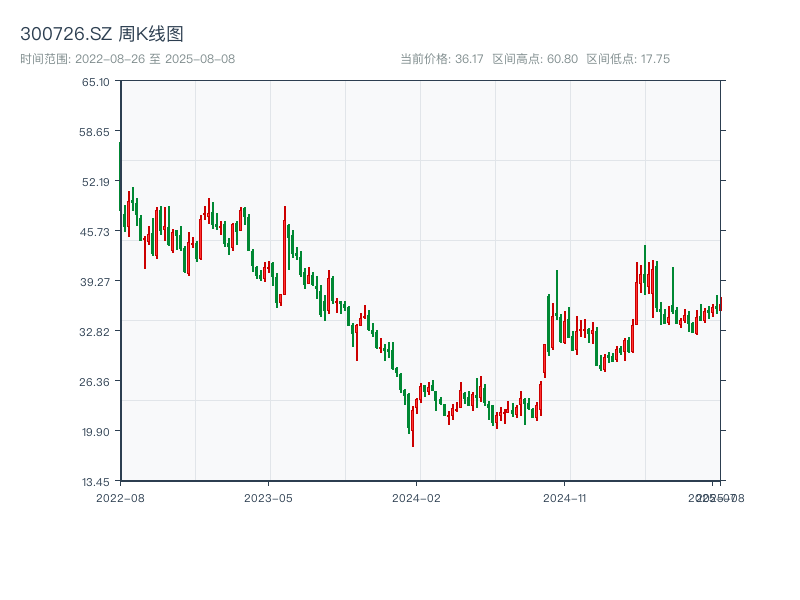Click the 2023-05 date label
The image size is (800, 600).
click(268, 497)
